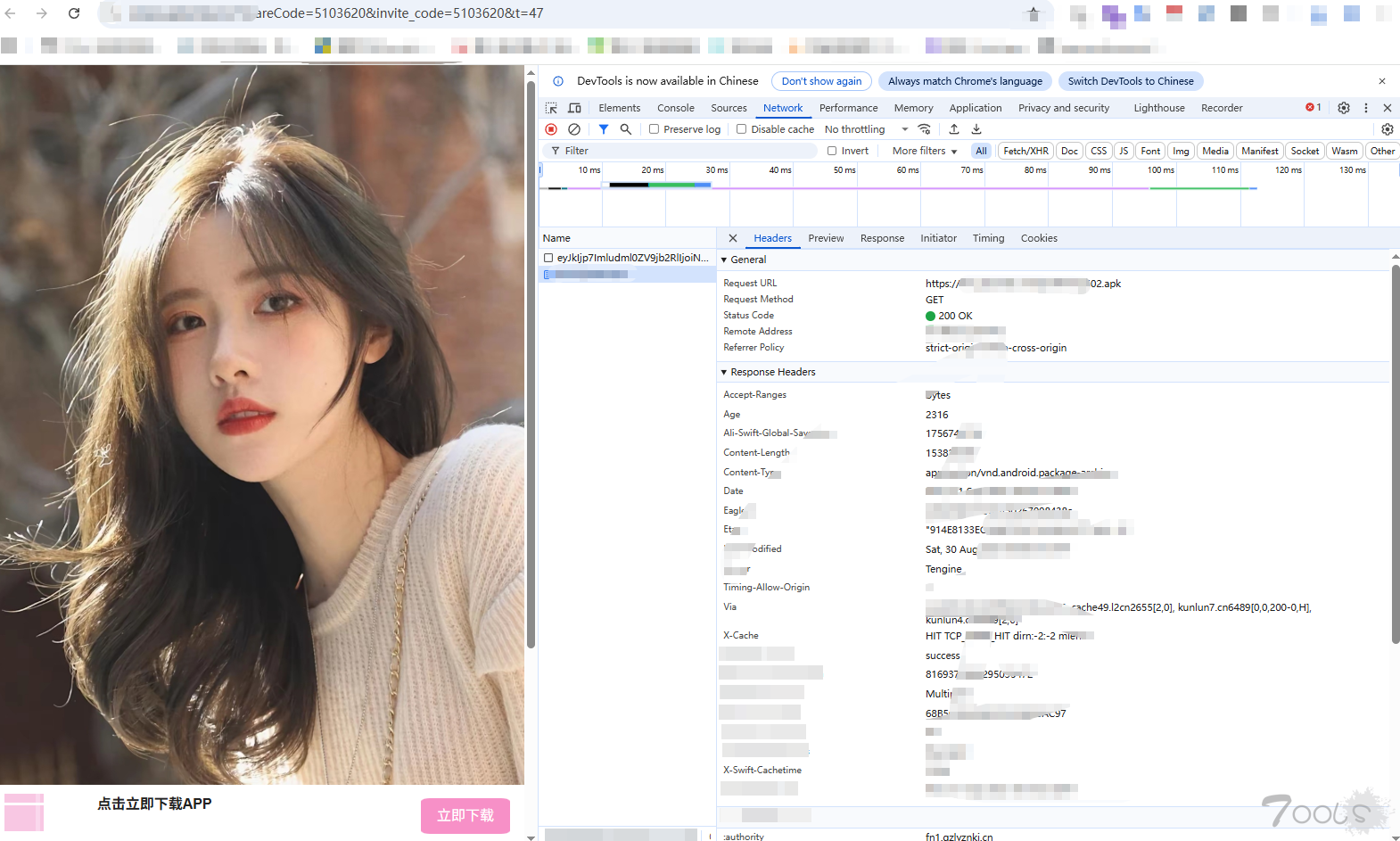This screenshot has width=1400, height=841.
Task: Switch to the Sources tab
Action: point(729,108)
